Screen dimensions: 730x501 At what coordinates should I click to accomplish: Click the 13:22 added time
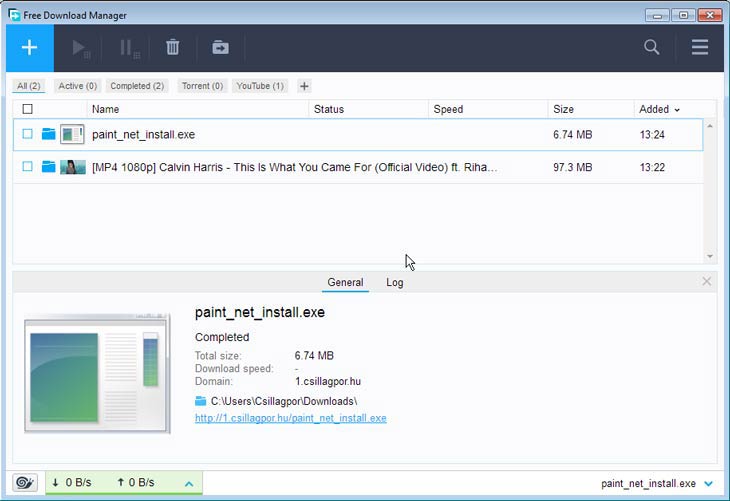pyautogui.click(x=652, y=167)
